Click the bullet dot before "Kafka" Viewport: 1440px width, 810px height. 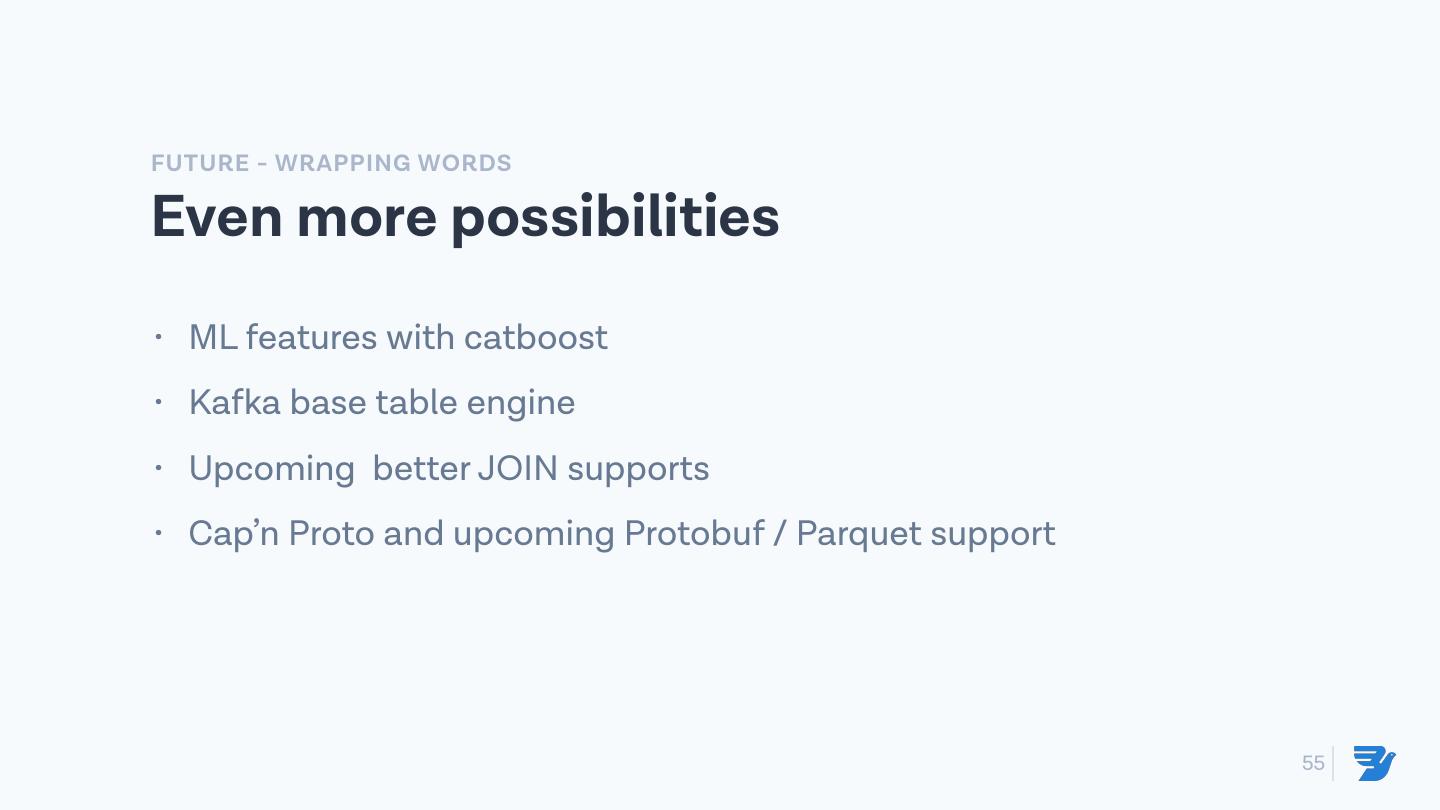coord(158,403)
